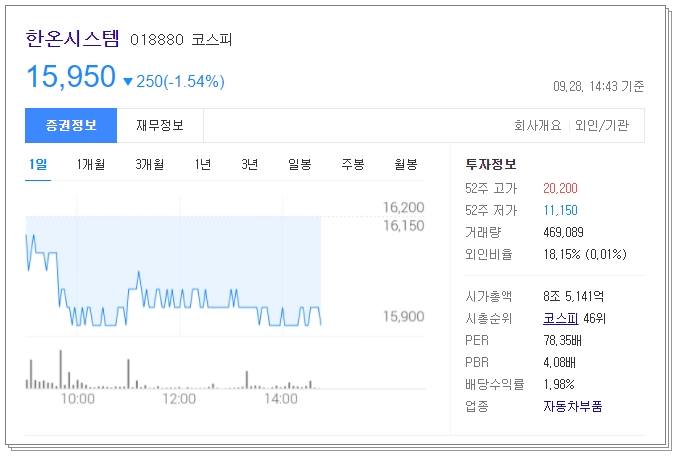Click the current price 15,950
The width and height of the screenshot is (677, 456).
click(x=71, y=77)
